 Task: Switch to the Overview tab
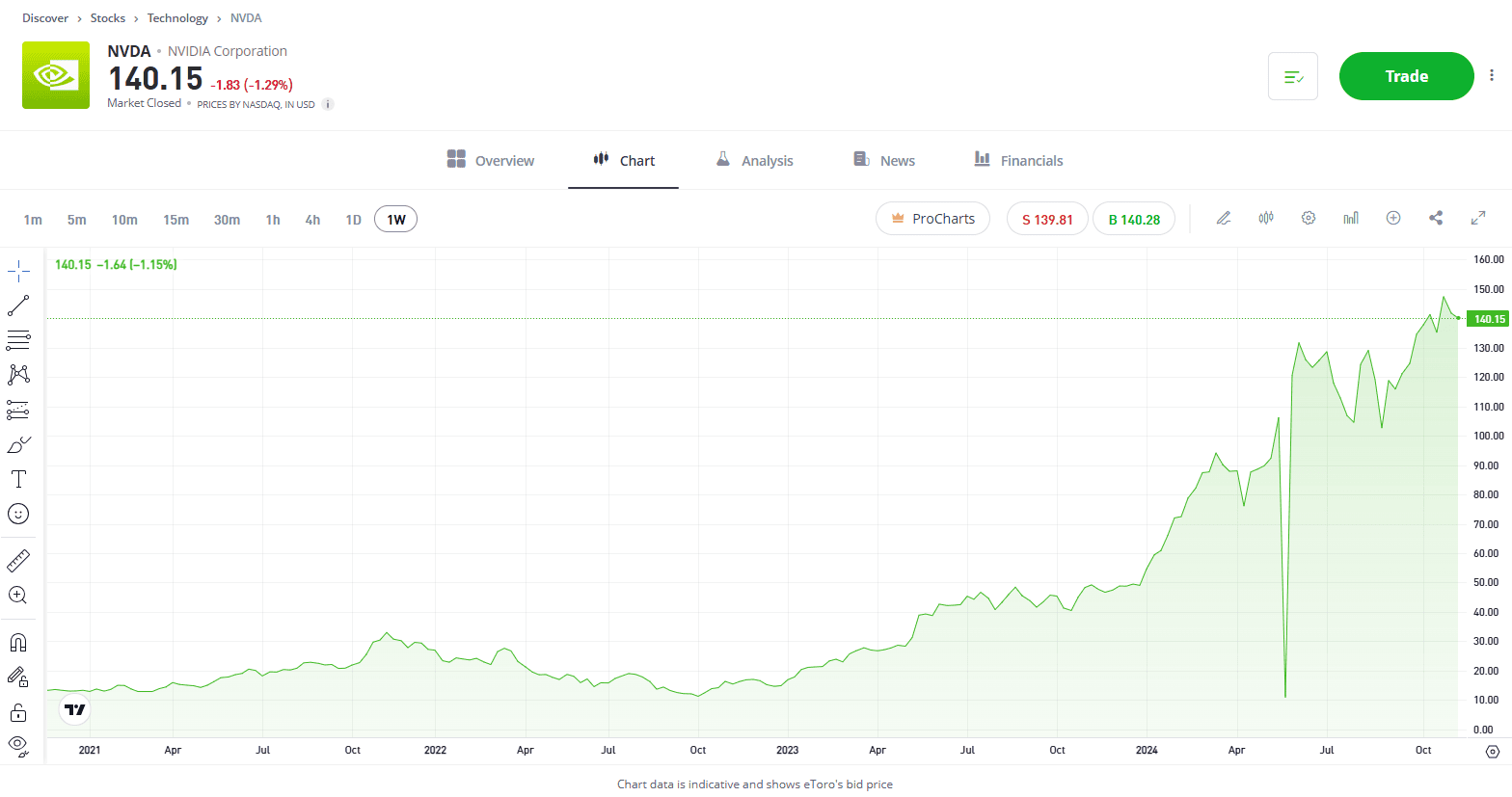click(491, 160)
